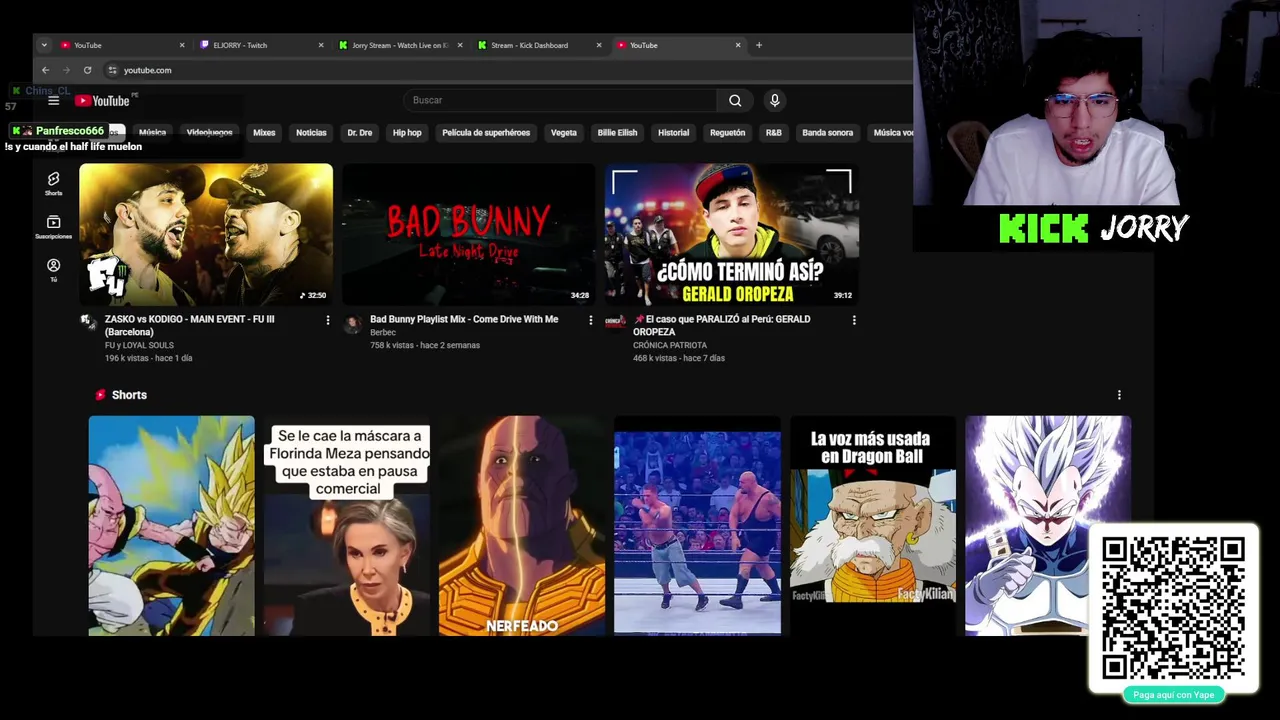The width and height of the screenshot is (1280, 720).
Task: Select the Película de superhéroes chip
Action: point(486,132)
